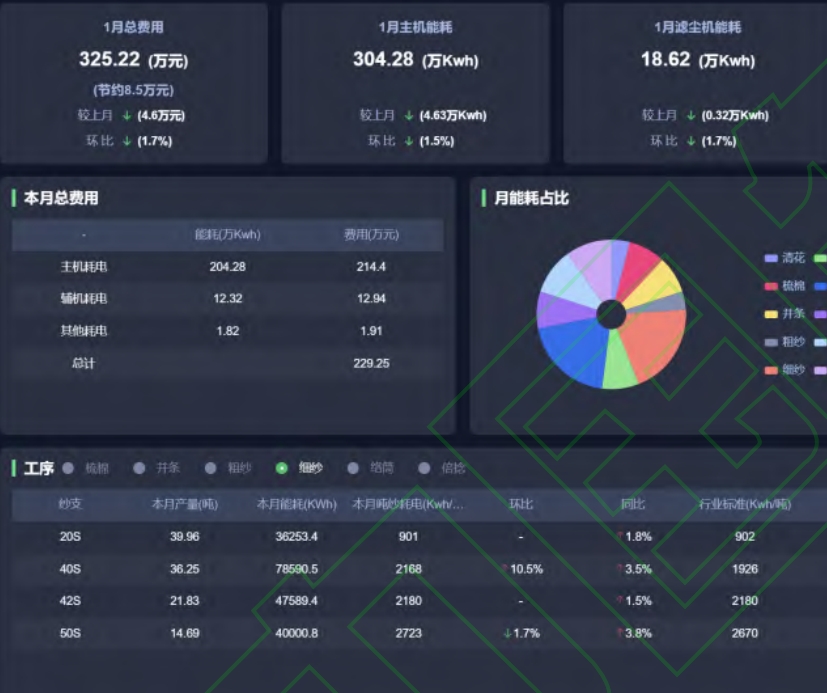
Task: Choose the 粗纱 radio option
Action: coord(211,468)
